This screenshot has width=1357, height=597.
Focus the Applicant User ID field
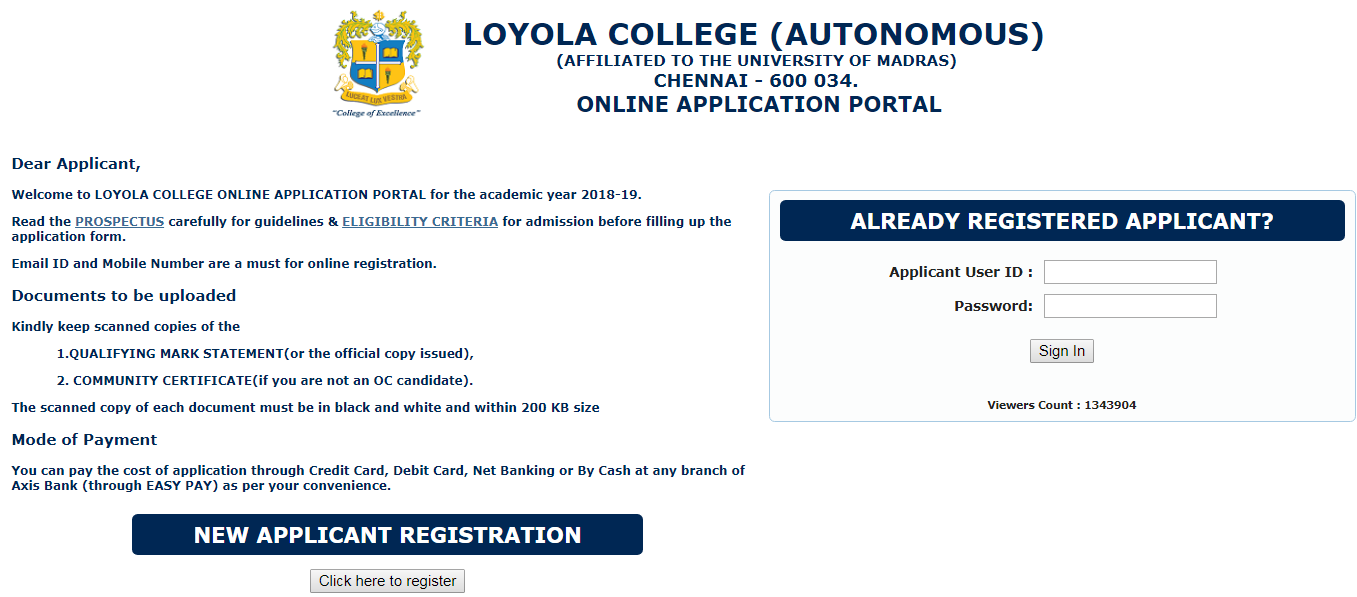pos(1130,272)
